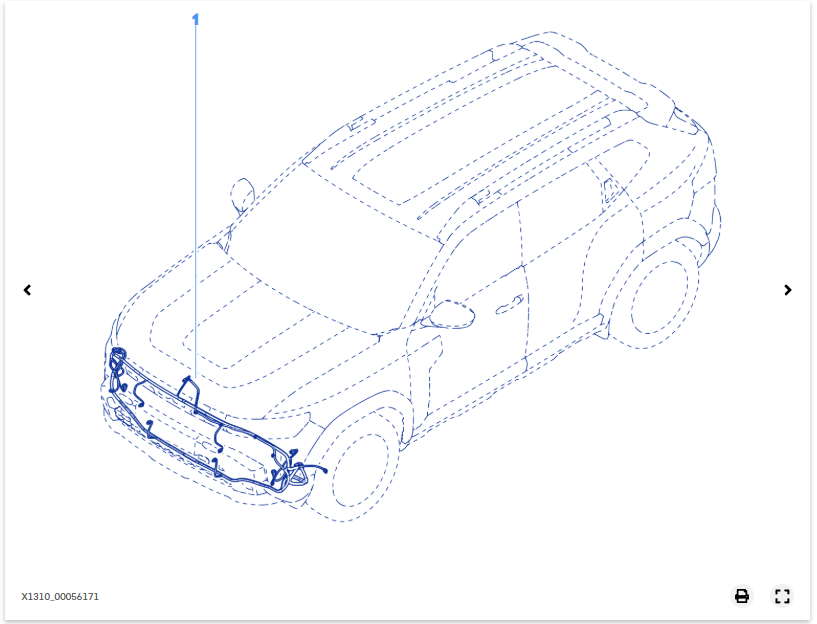Open the diagram in fullscreen
The height and width of the screenshot is (624, 817).
tap(782, 596)
